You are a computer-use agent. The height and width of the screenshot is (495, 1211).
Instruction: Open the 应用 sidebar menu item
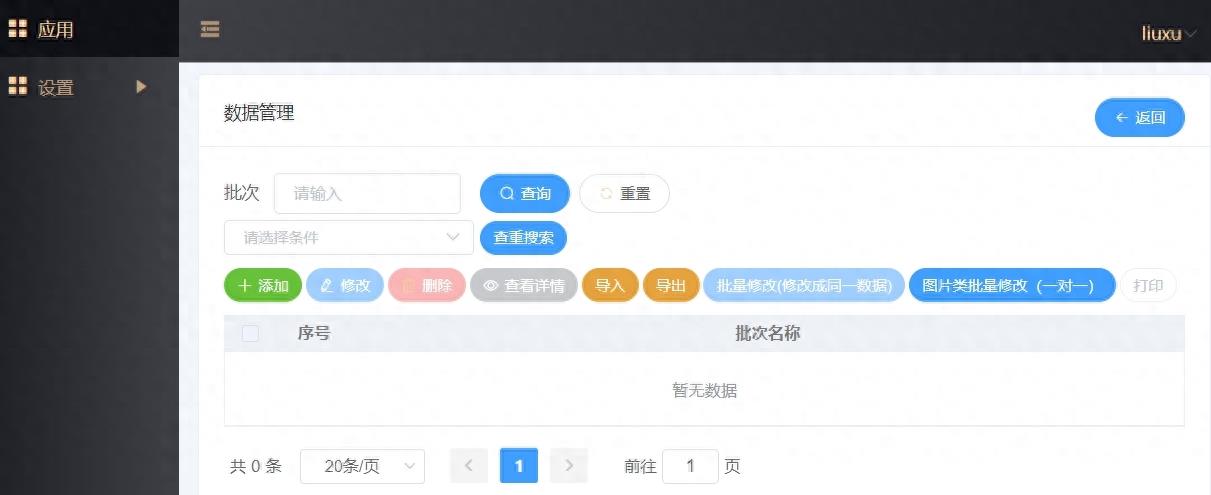(89, 29)
